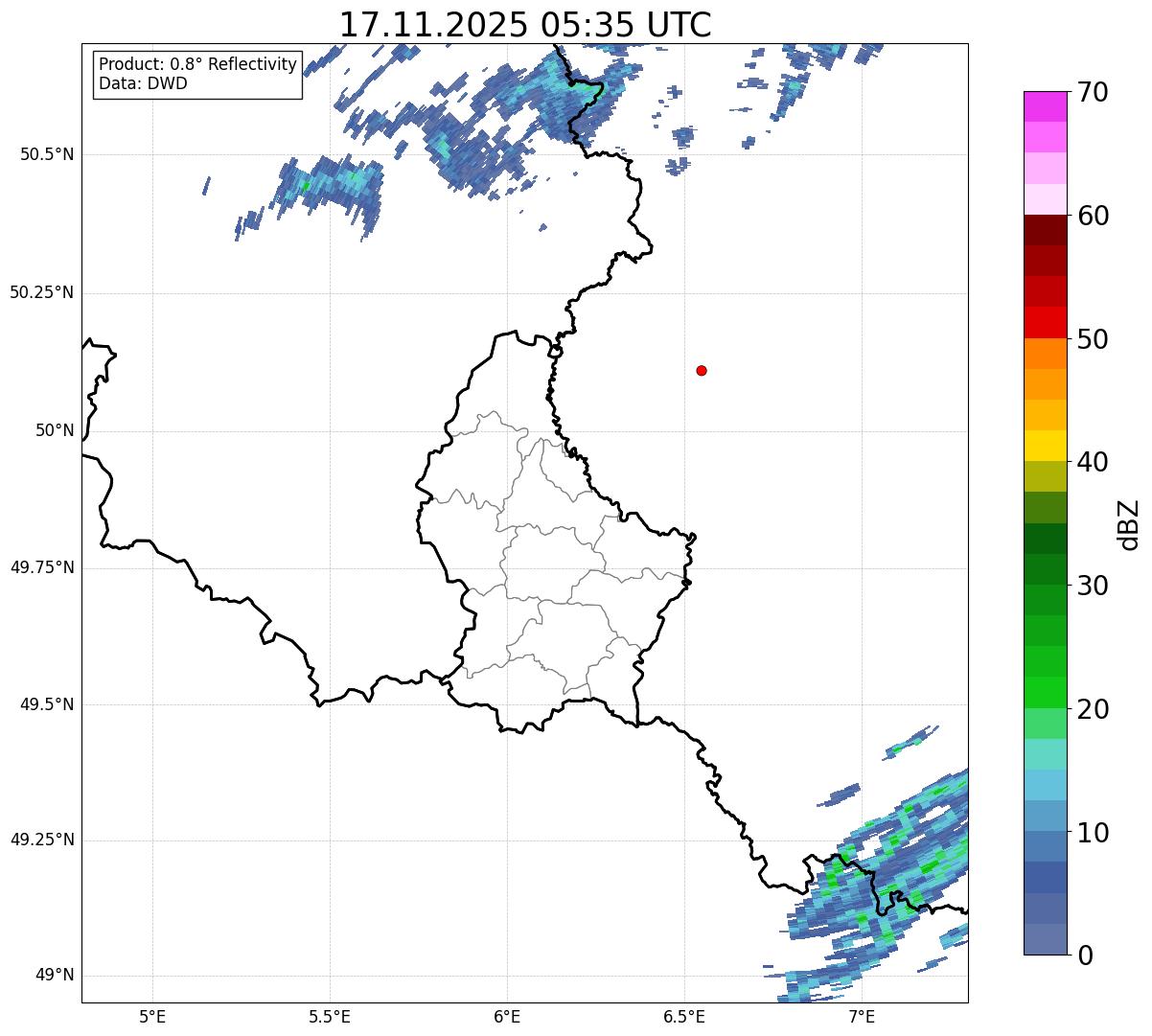Click the 49.25°N latitude label
Viewport: 1152px width, 1036px height.
point(42,840)
